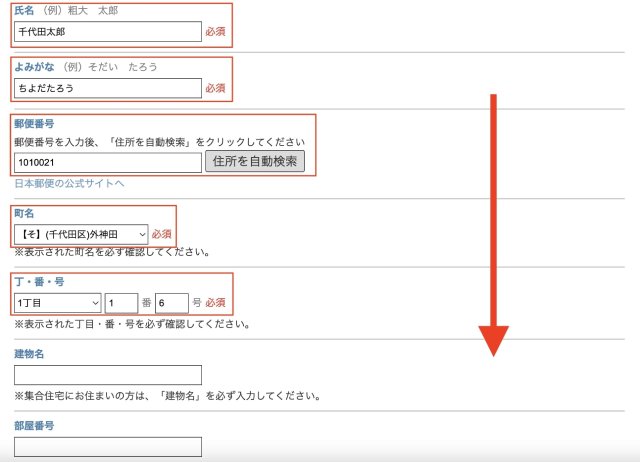Click the 郵便番号を入力後 instruction text

tap(160, 142)
